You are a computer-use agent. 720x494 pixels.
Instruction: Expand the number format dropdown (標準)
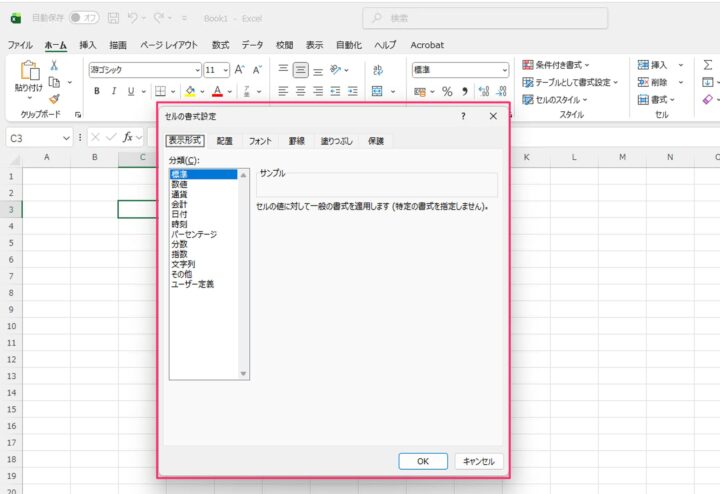[504, 70]
